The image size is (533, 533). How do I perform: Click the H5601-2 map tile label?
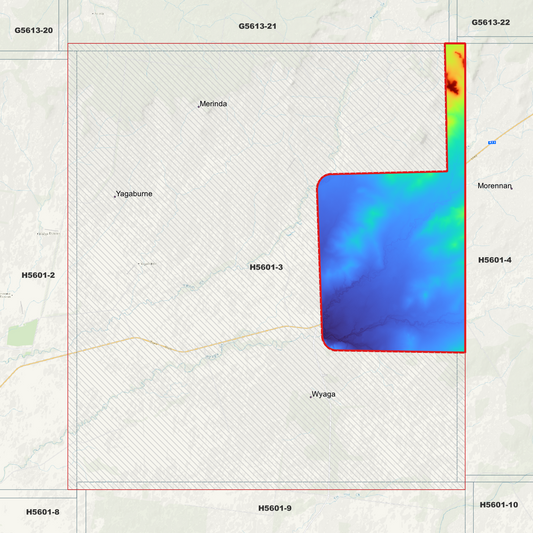pyautogui.click(x=38, y=275)
